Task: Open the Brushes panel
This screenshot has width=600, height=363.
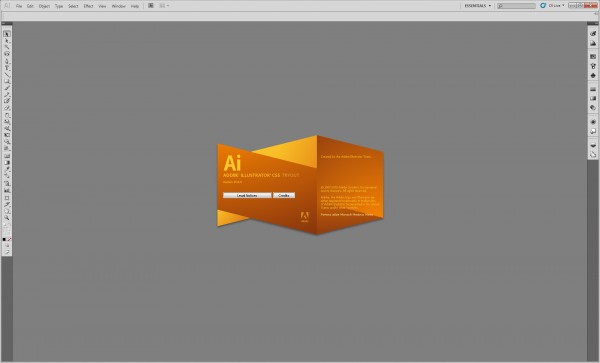Action: (593, 66)
